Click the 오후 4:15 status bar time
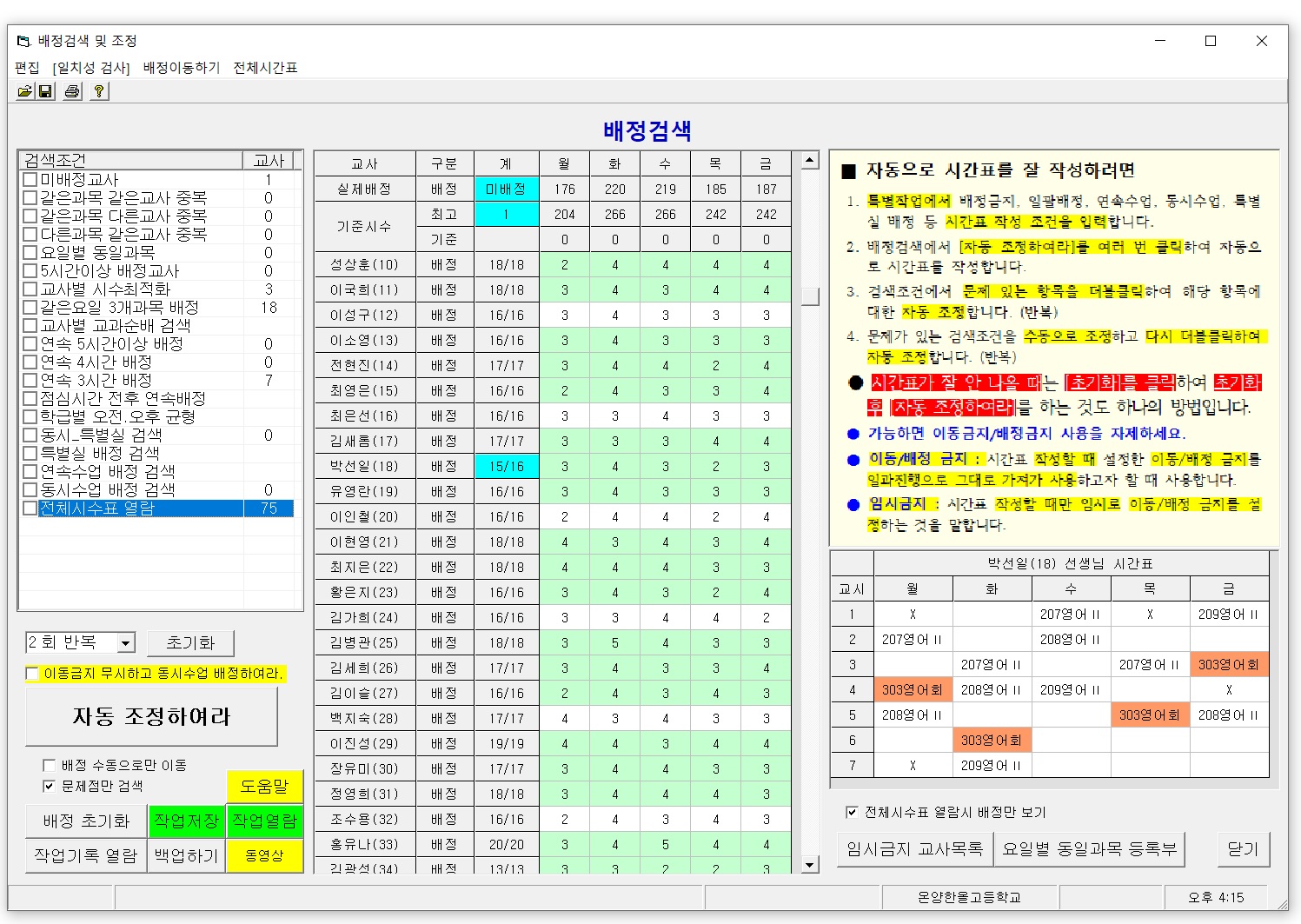This screenshot has height=924, width=1301. click(x=1217, y=897)
